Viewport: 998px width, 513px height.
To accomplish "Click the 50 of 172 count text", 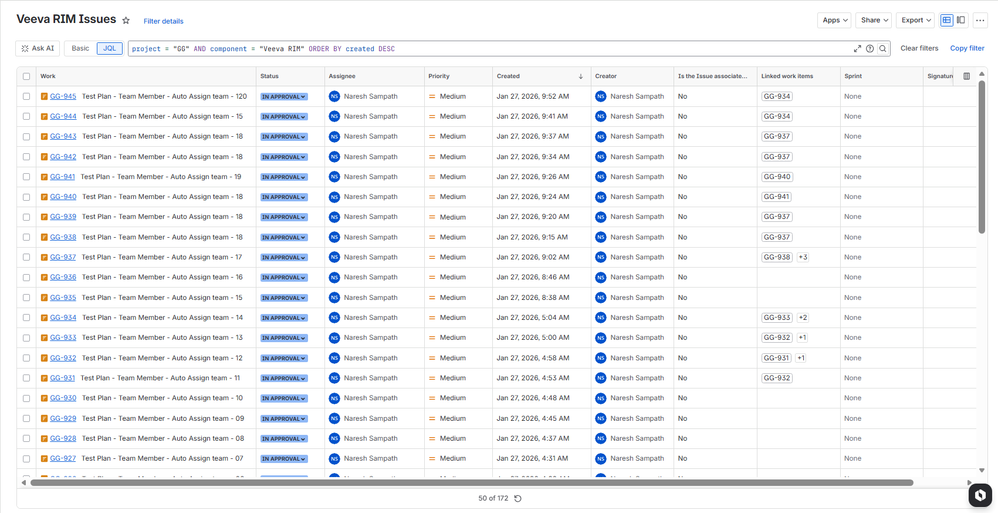I will pyautogui.click(x=493, y=498).
